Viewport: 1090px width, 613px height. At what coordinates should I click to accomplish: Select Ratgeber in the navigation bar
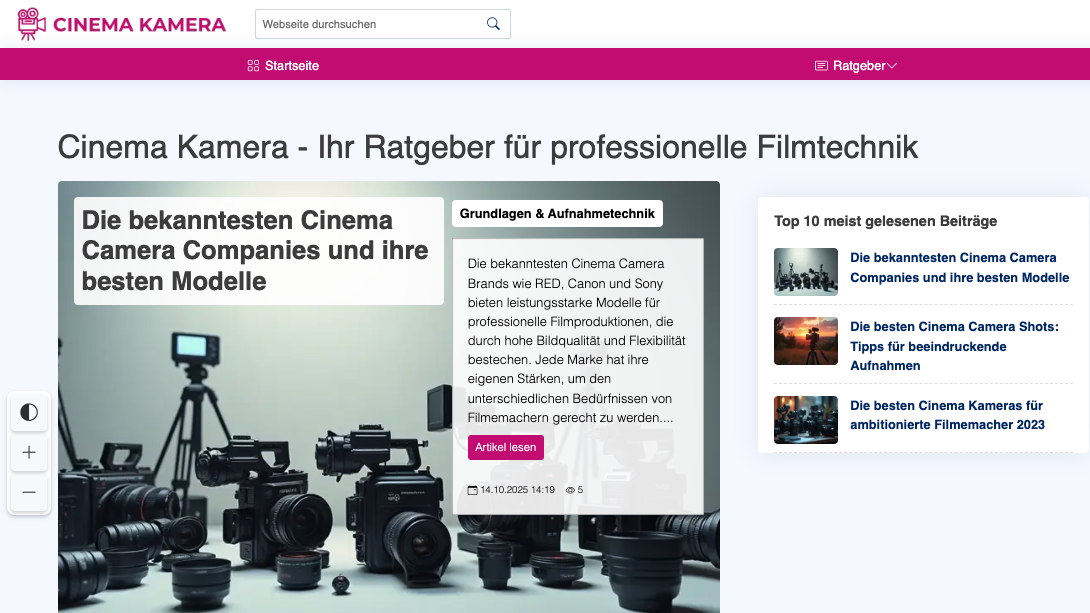pos(858,65)
